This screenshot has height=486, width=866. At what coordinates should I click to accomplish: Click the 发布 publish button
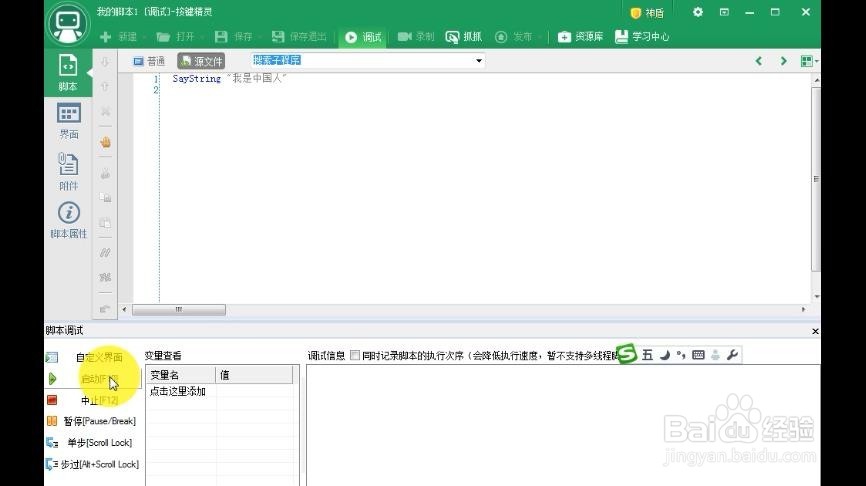(x=514, y=37)
